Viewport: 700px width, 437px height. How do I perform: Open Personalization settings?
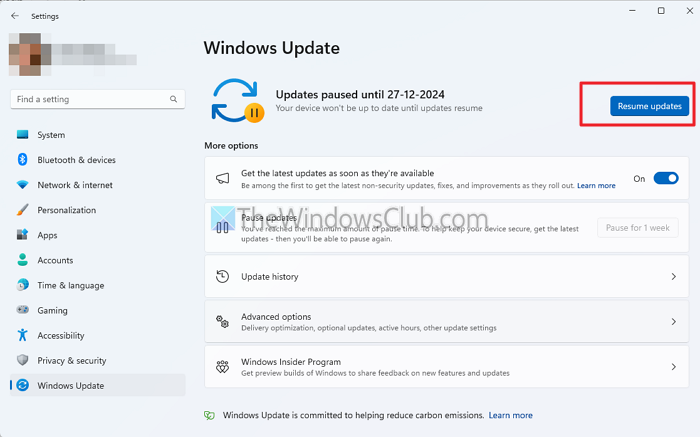click(97, 209)
